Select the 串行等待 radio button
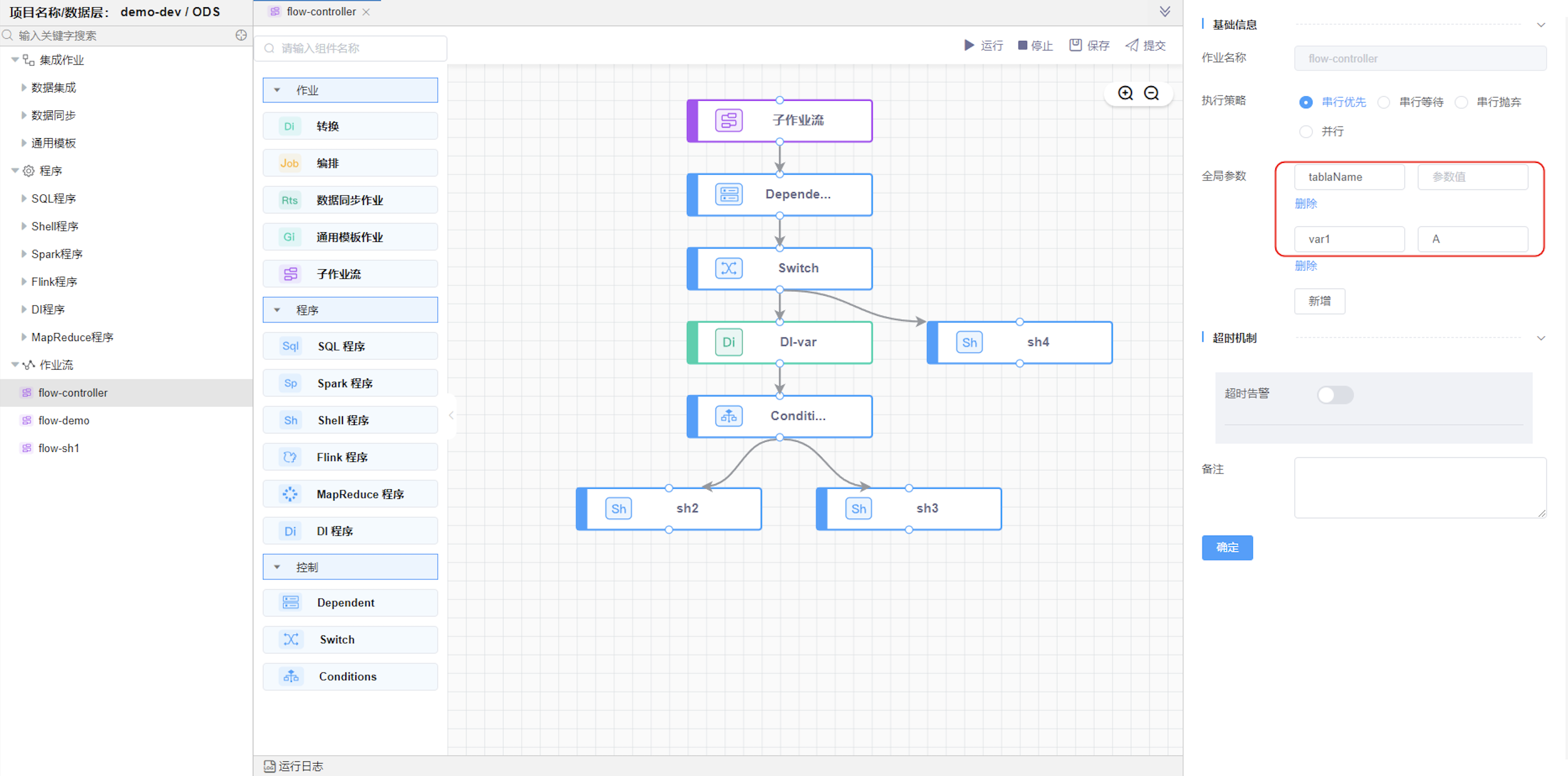 [x=1383, y=102]
